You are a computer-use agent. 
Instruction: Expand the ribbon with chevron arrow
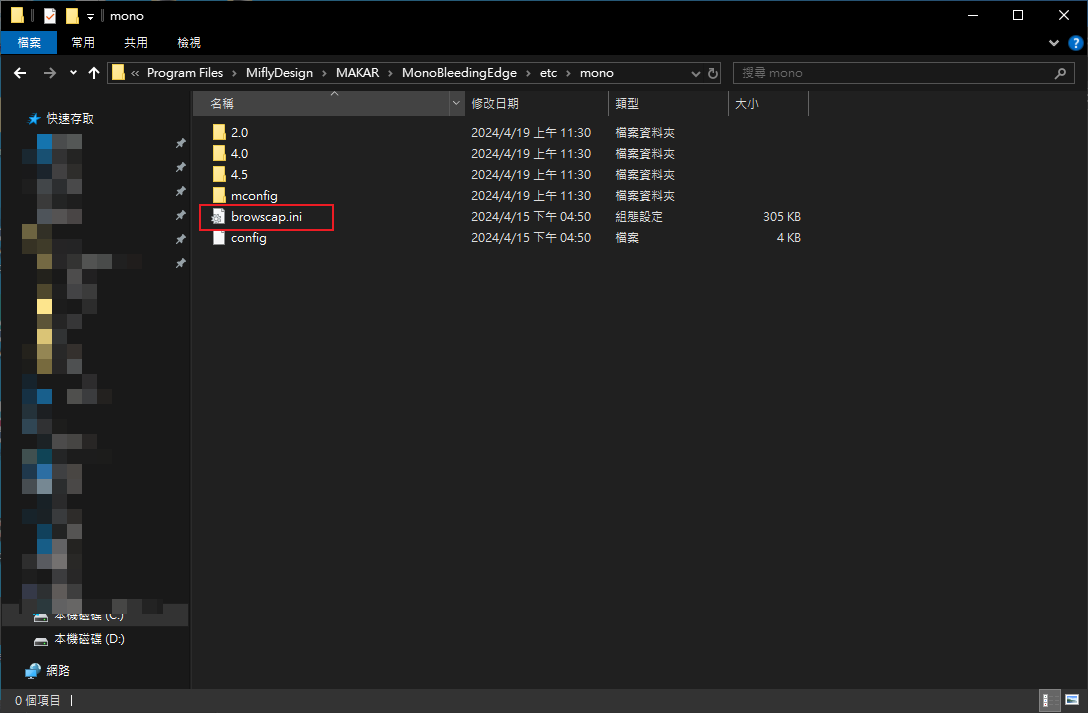(x=1054, y=43)
